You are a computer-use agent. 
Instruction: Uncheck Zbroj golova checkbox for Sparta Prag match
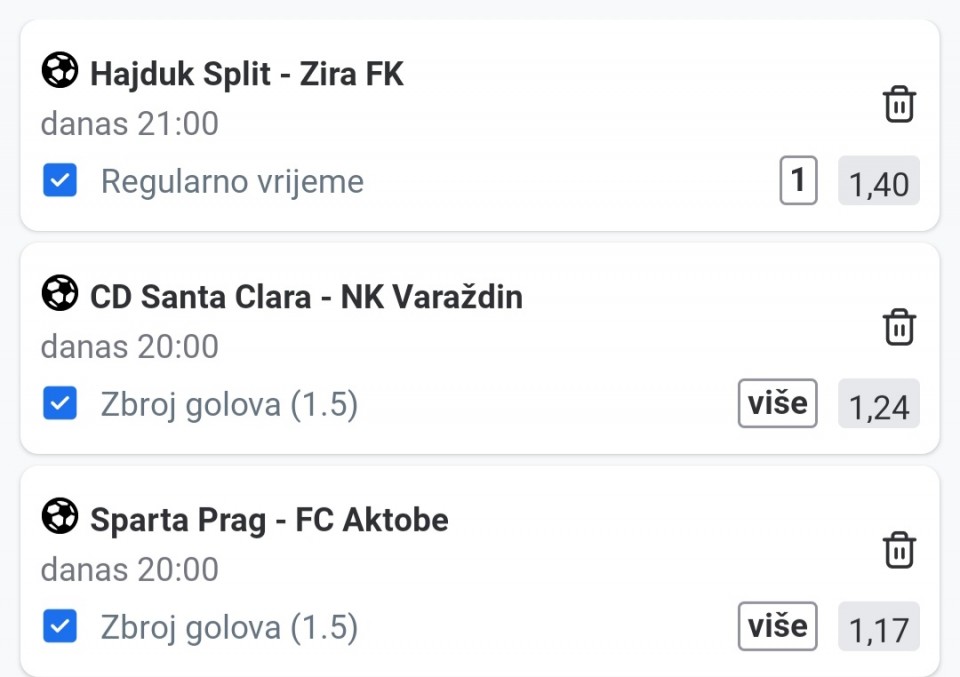click(60, 626)
